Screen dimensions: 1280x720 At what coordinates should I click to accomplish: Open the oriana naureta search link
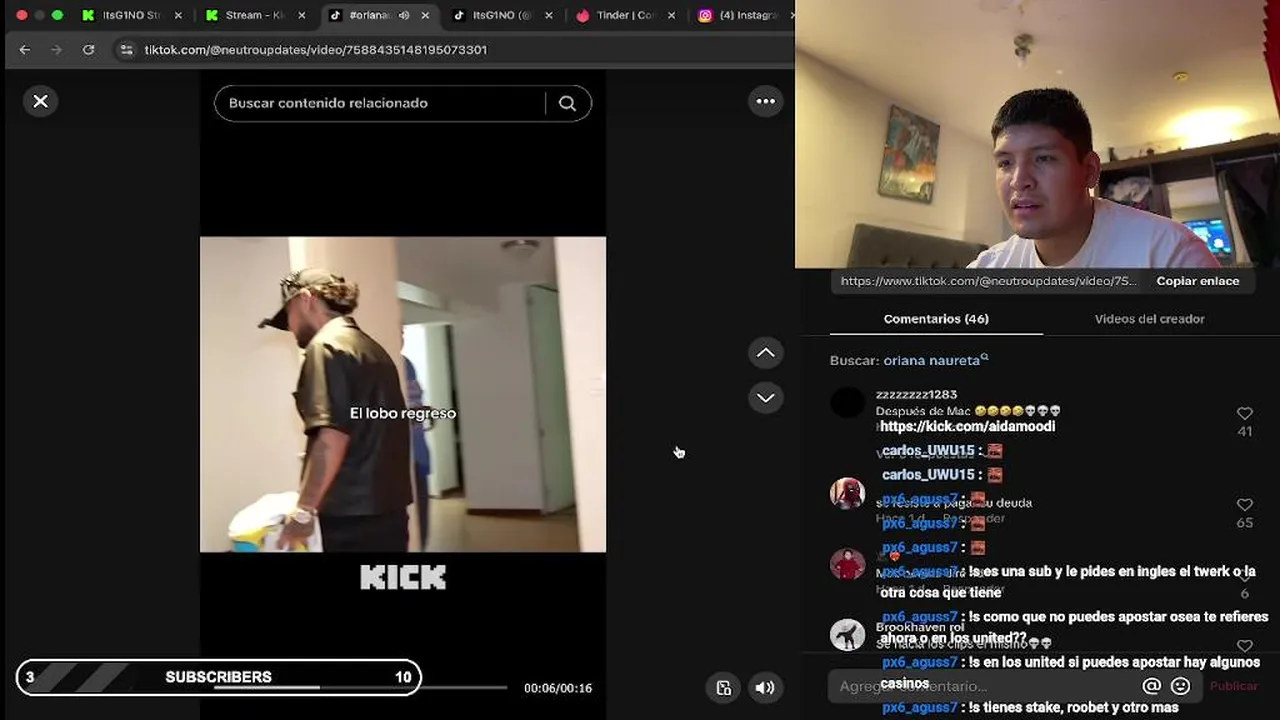tap(936, 360)
